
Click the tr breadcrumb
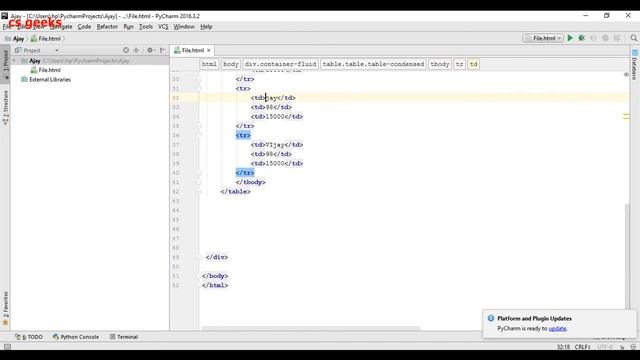tap(459, 64)
